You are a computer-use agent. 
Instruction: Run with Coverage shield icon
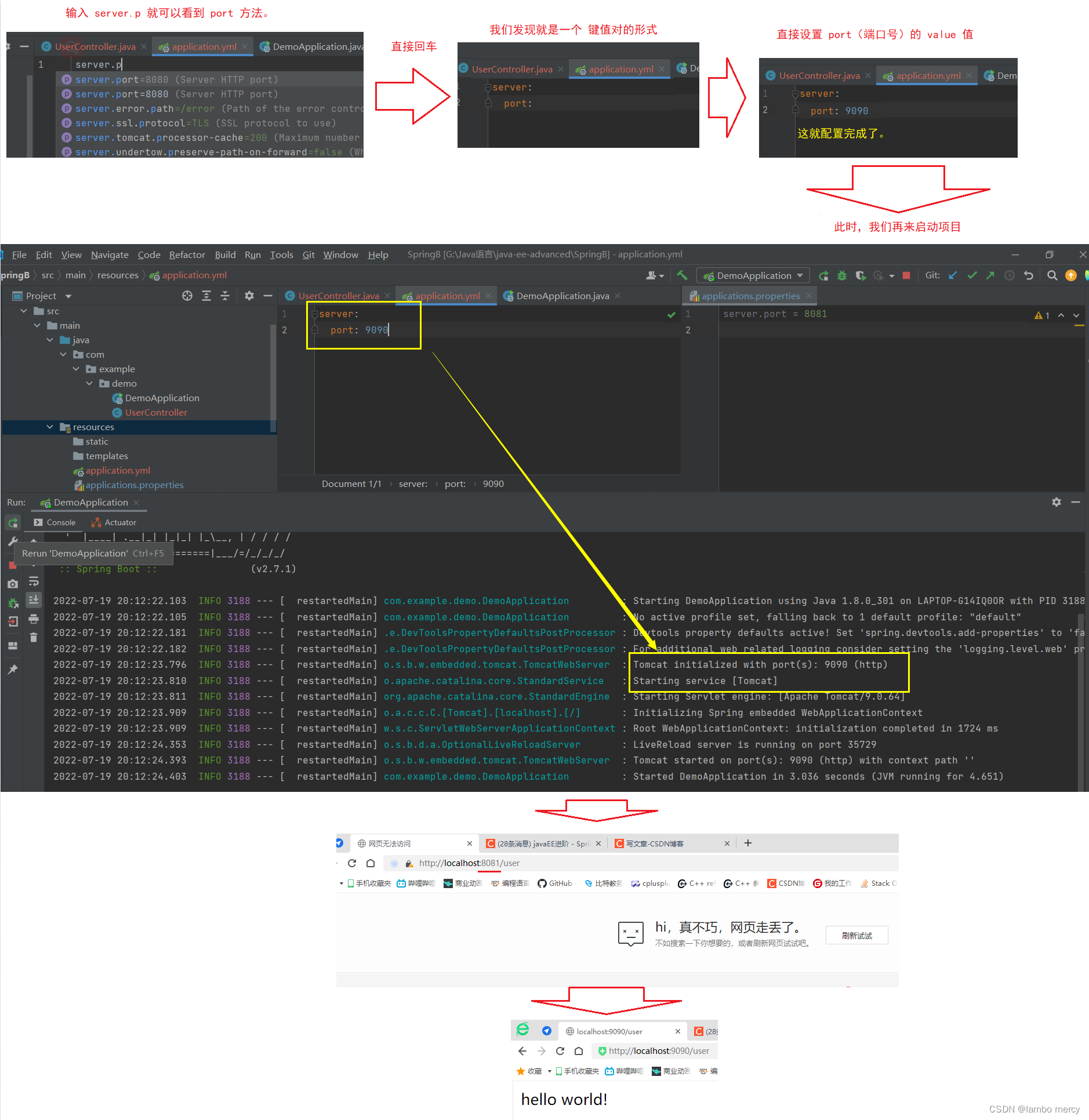[x=861, y=276]
